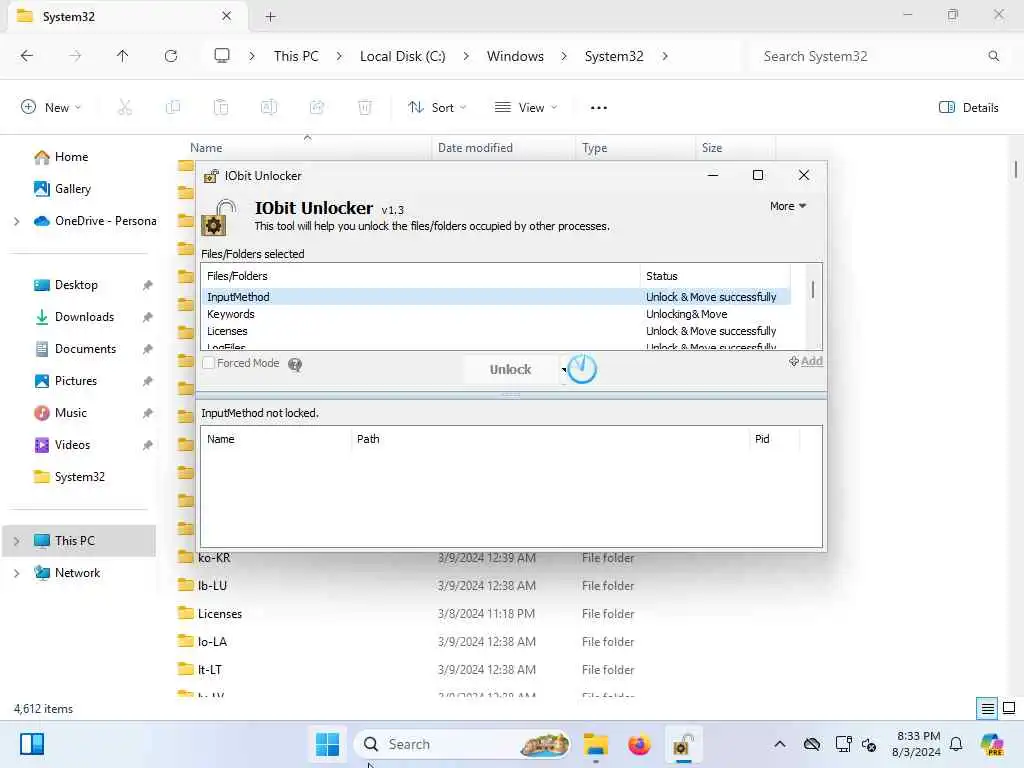Screen dimensions: 1024x768
Task: Select the Keywords row in IObit list
Action: (x=496, y=314)
